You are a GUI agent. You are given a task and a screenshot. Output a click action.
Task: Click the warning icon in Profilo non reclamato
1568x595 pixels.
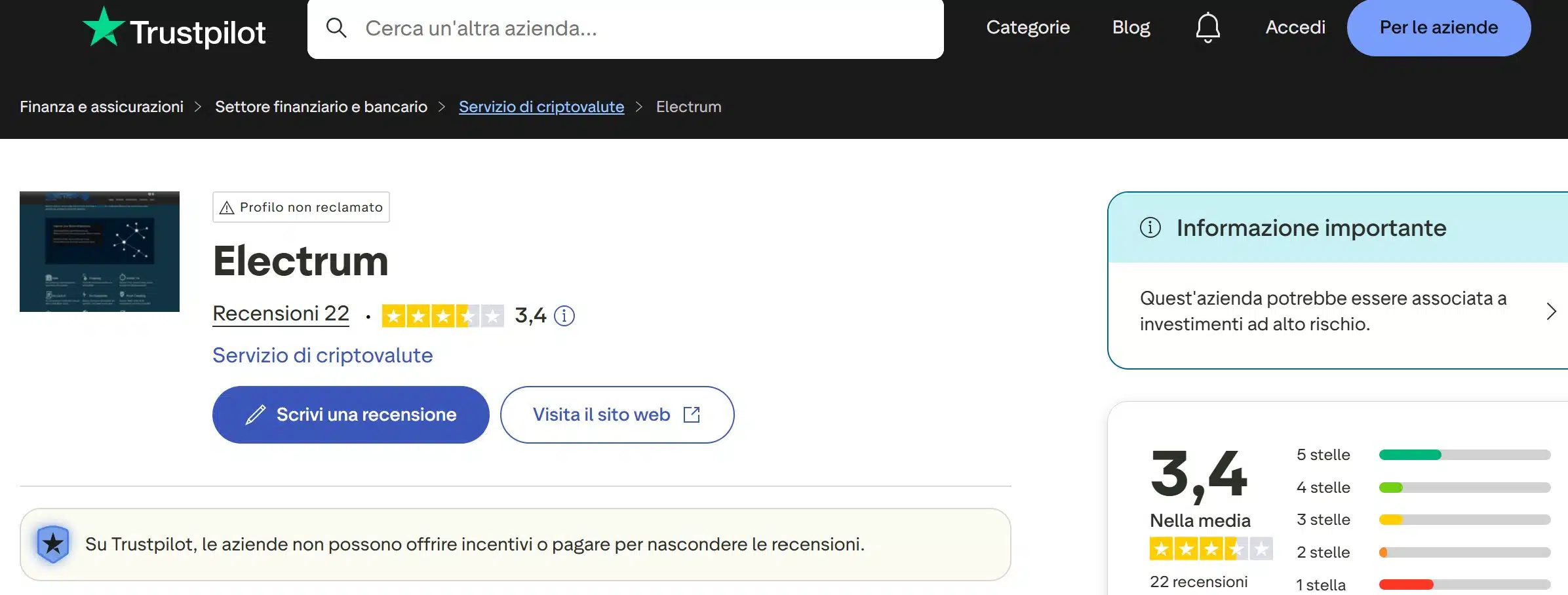[x=226, y=207]
